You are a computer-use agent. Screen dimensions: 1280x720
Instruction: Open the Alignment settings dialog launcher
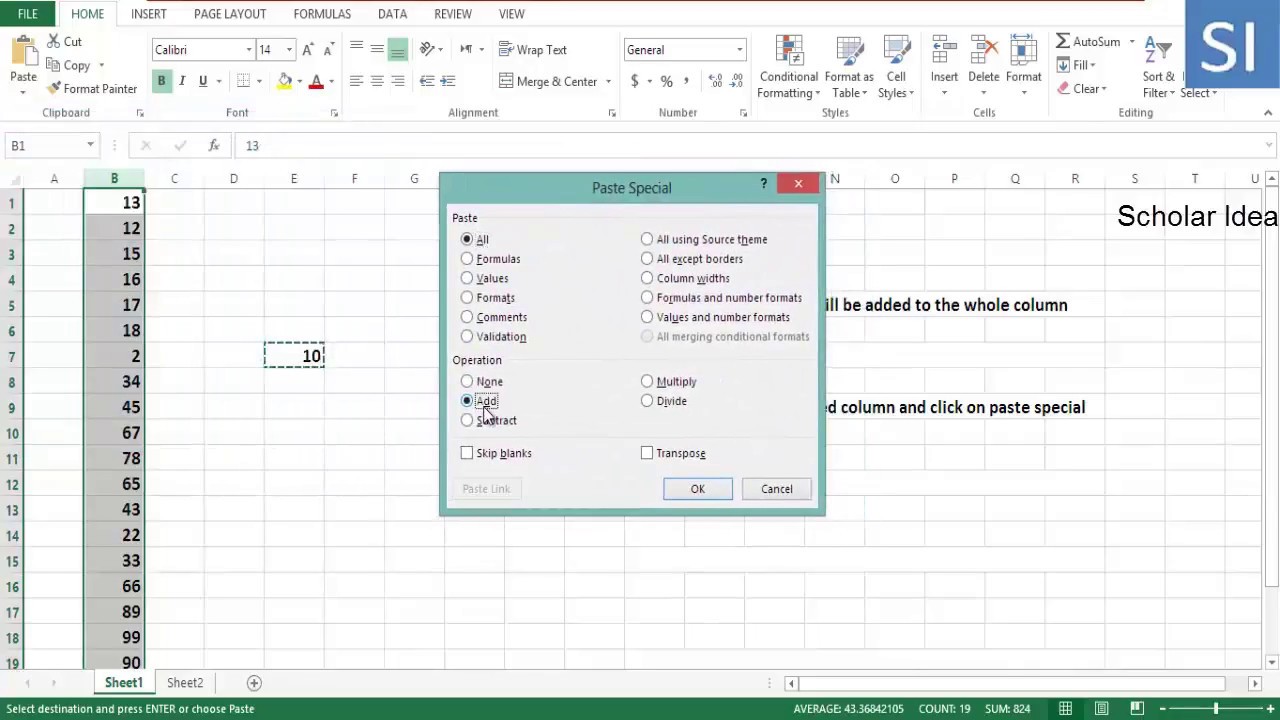[612, 113]
